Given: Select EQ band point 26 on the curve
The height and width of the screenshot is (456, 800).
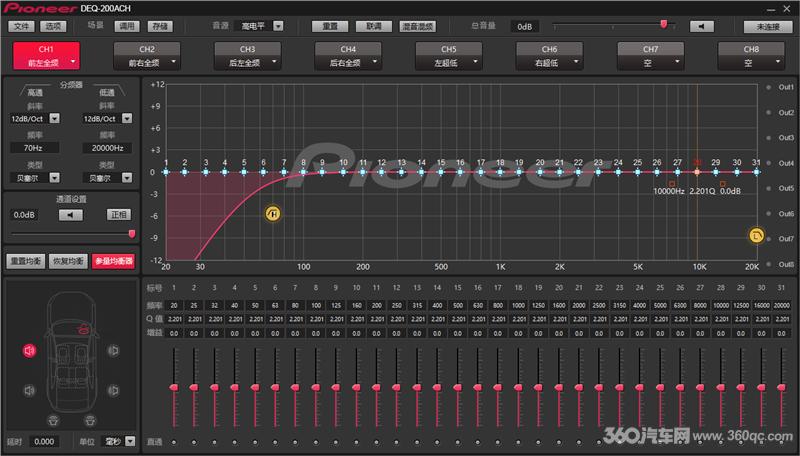Looking at the screenshot, I should coord(657,172).
